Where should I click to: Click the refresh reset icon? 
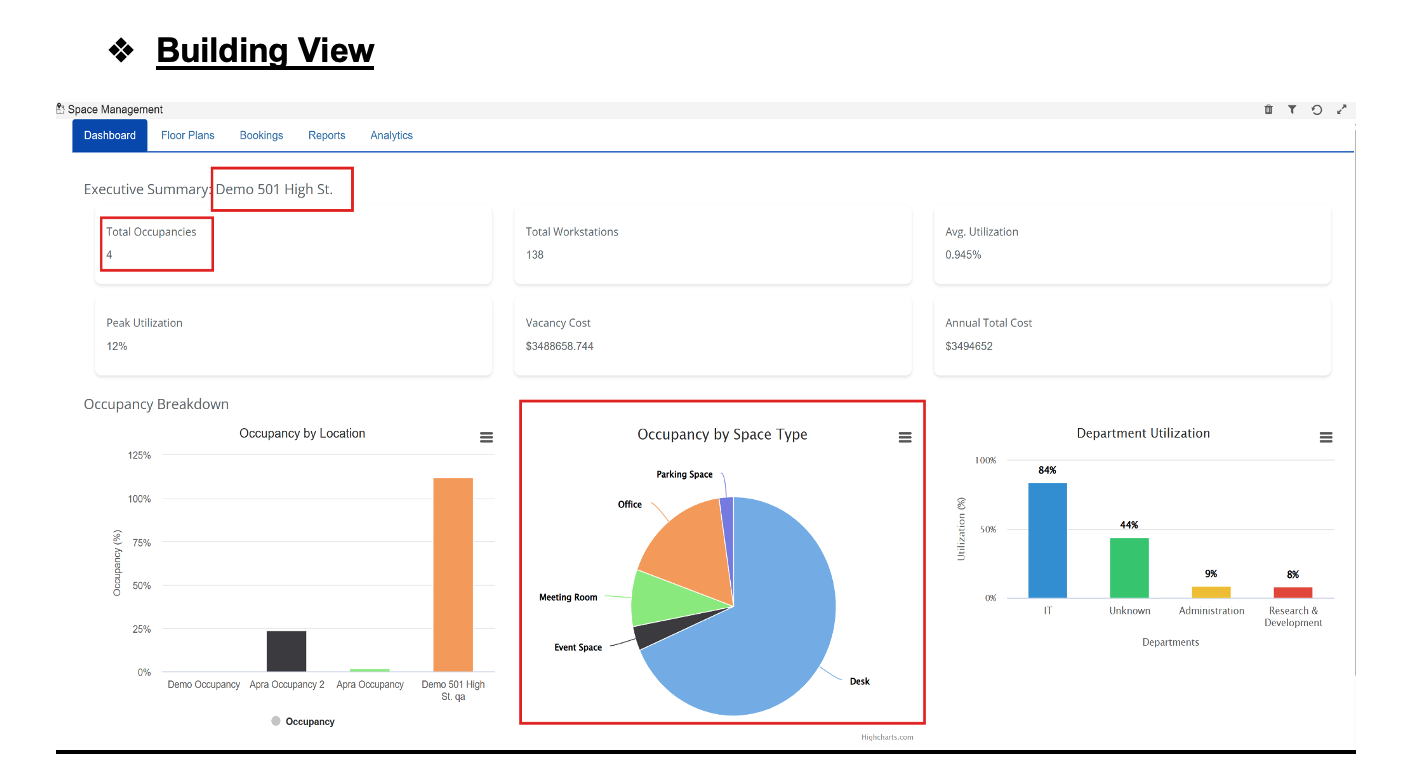1317,110
